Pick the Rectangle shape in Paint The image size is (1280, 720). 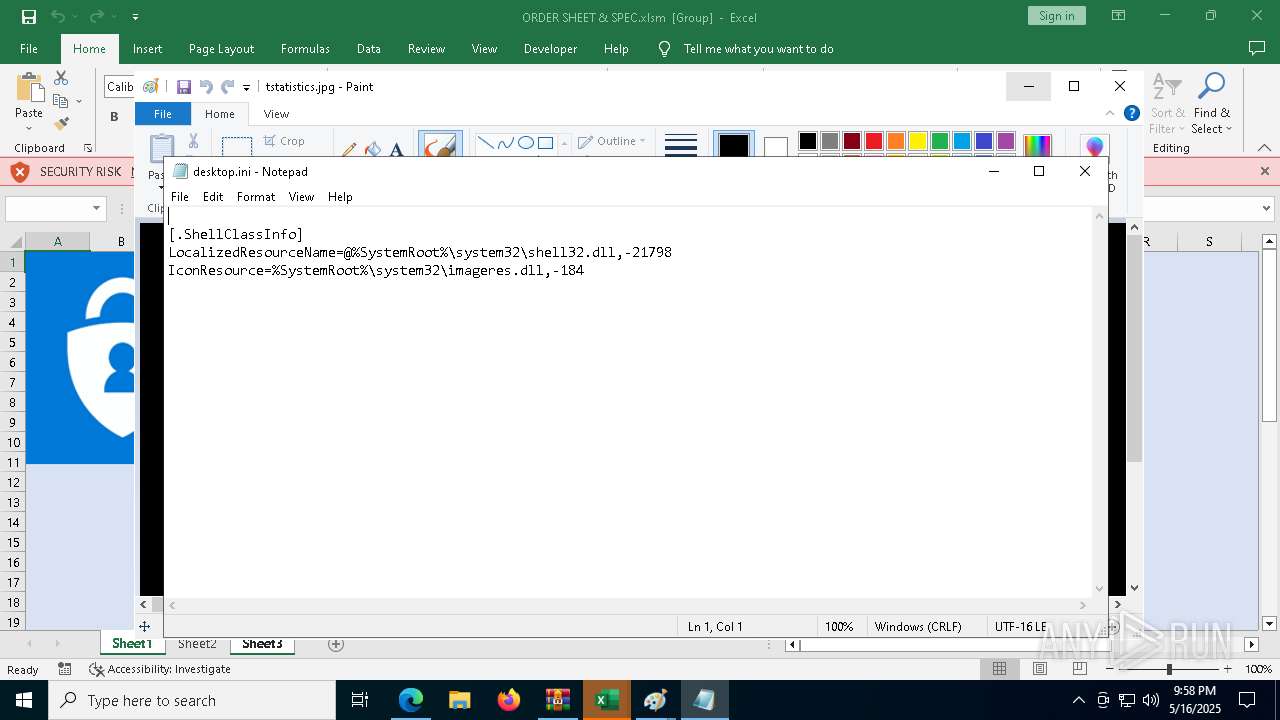[545, 143]
